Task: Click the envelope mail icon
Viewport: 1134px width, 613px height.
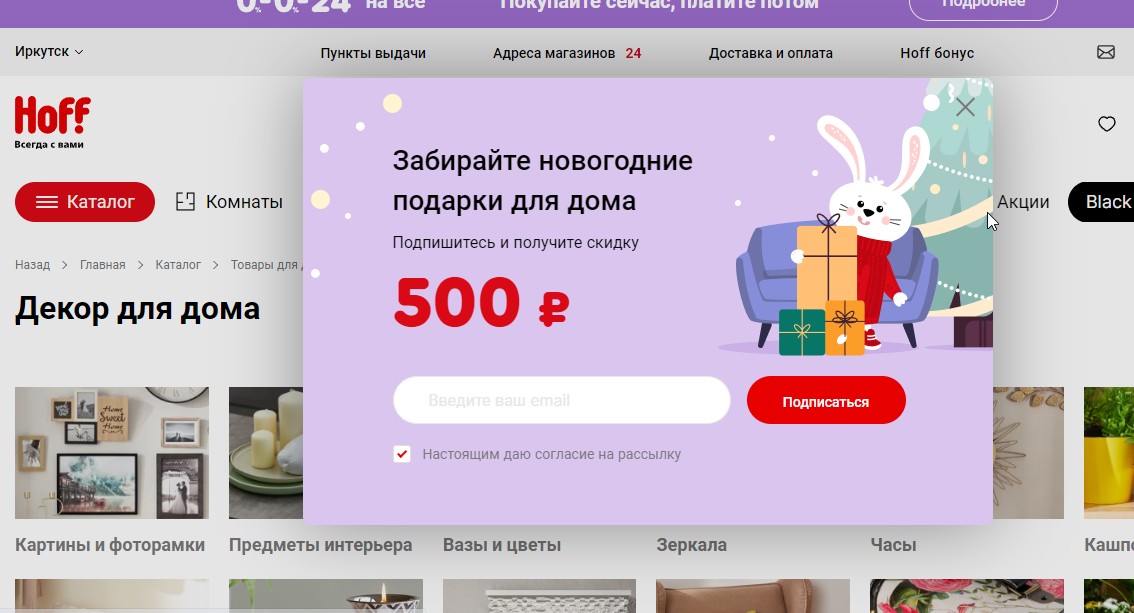Action: [x=1106, y=52]
